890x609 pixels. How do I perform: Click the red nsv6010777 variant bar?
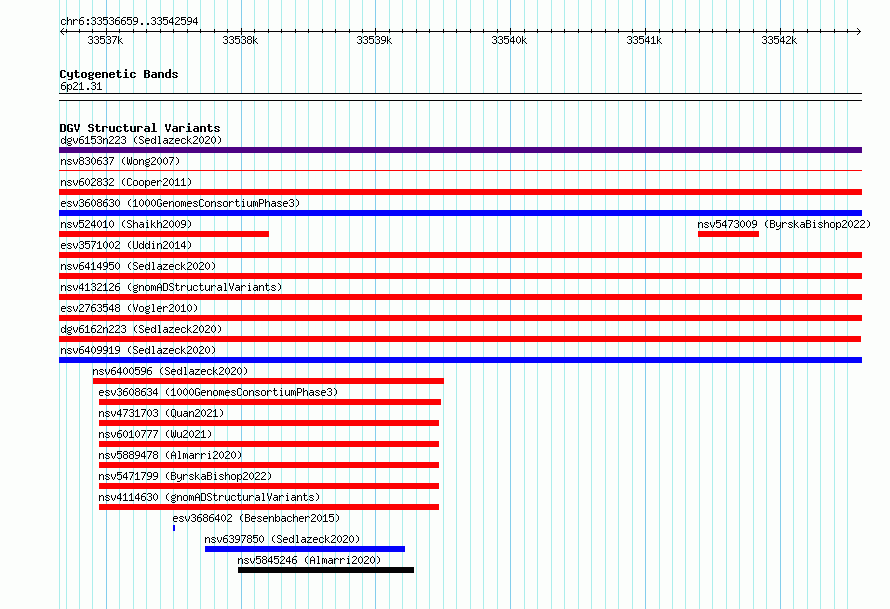[x=269, y=444]
